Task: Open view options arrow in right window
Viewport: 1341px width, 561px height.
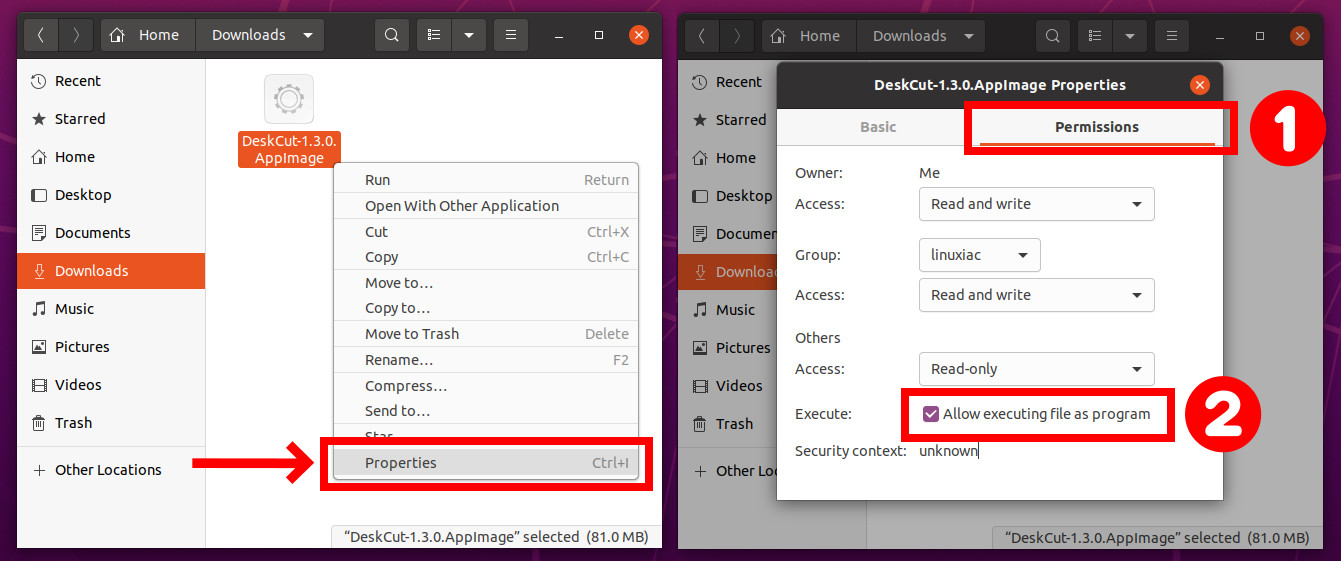Action: (1129, 36)
